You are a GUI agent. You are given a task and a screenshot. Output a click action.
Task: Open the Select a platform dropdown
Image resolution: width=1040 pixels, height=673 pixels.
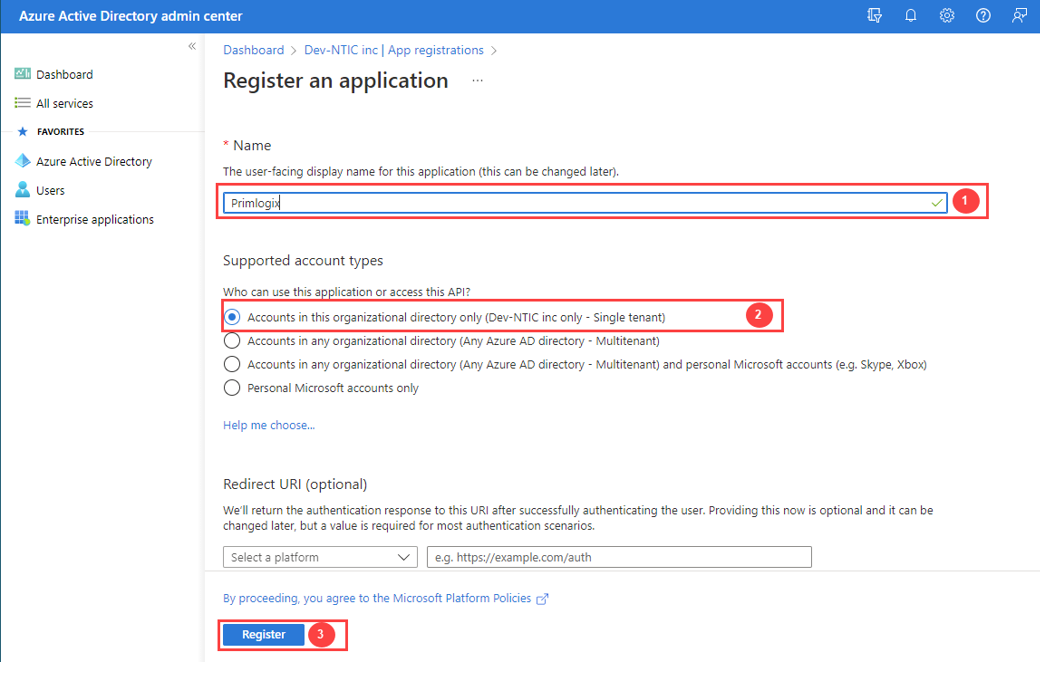point(320,557)
